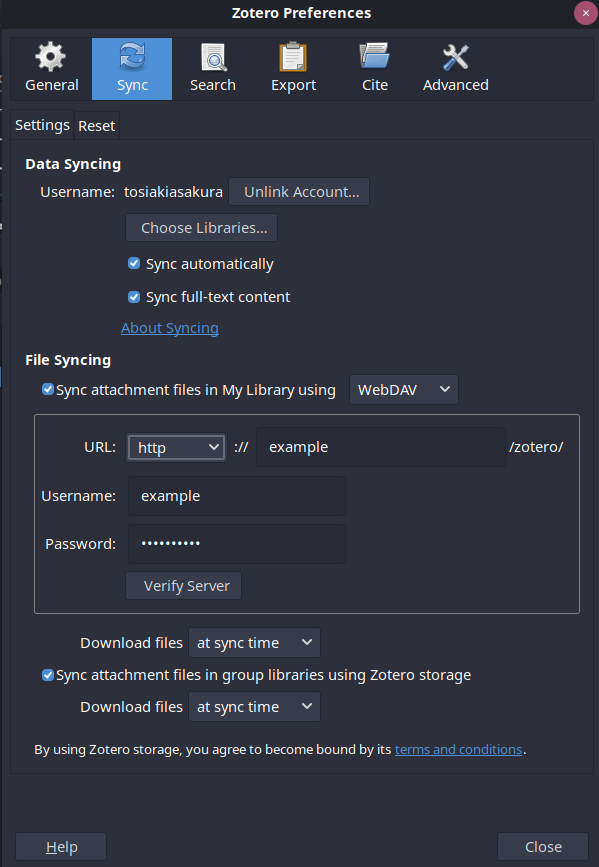
Task: Toggle group libraries Zotero storage sync checkbox
Action: [48, 675]
